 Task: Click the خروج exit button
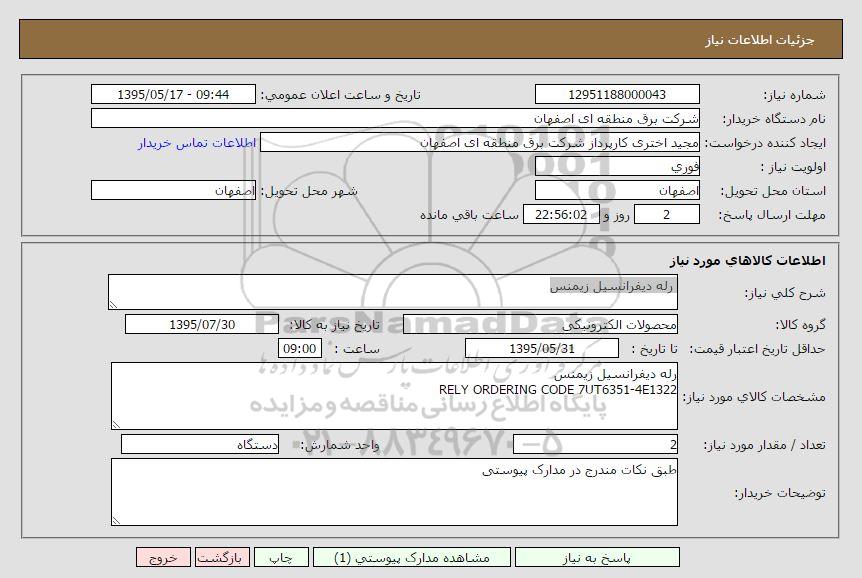[163, 558]
